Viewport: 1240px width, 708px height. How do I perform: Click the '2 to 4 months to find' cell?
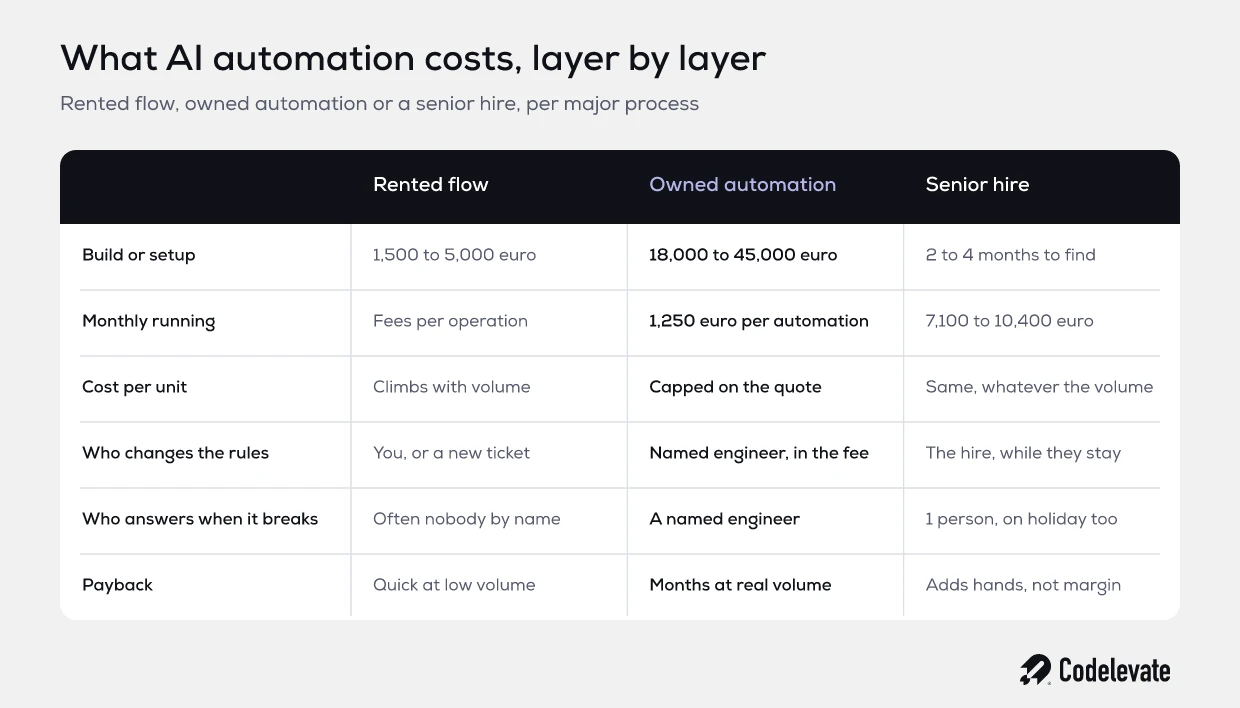pos(1010,255)
